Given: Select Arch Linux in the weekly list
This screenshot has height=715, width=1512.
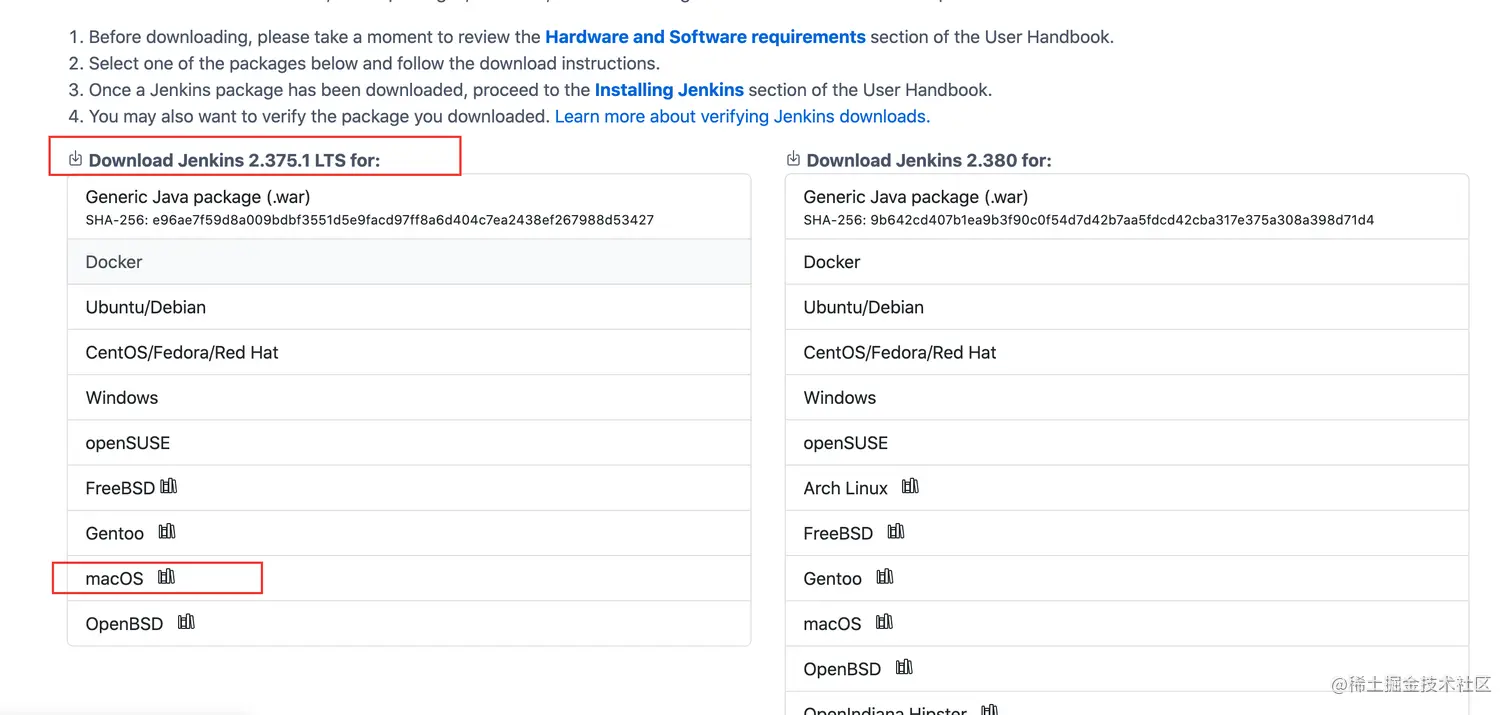Looking at the screenshot, I should point(846,488).
